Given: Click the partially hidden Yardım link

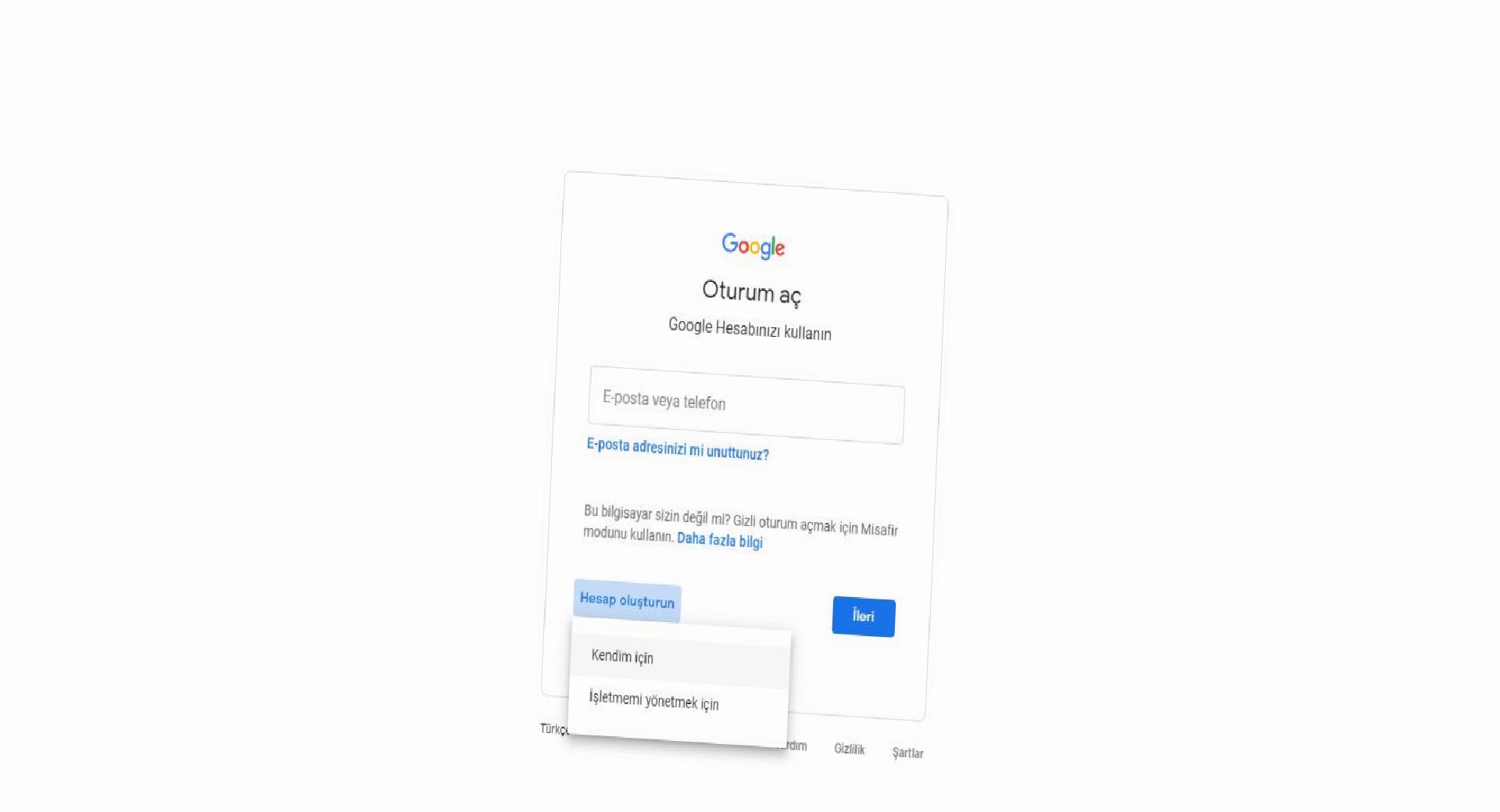Looking at the screenshot, I should point(797,746).
